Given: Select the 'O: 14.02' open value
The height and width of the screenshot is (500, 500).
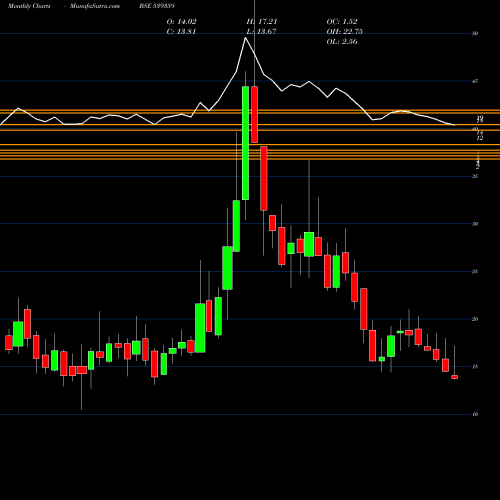Looking at the screenshot, I should click(181, 22).
